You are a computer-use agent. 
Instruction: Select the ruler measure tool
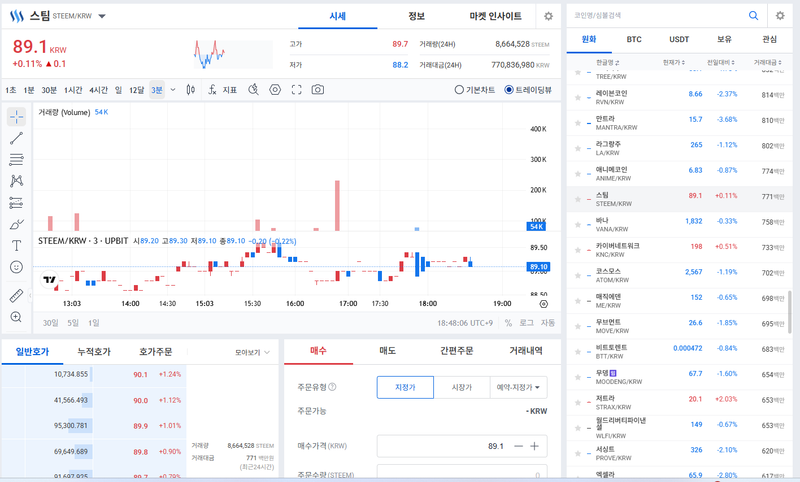(16, 296)
